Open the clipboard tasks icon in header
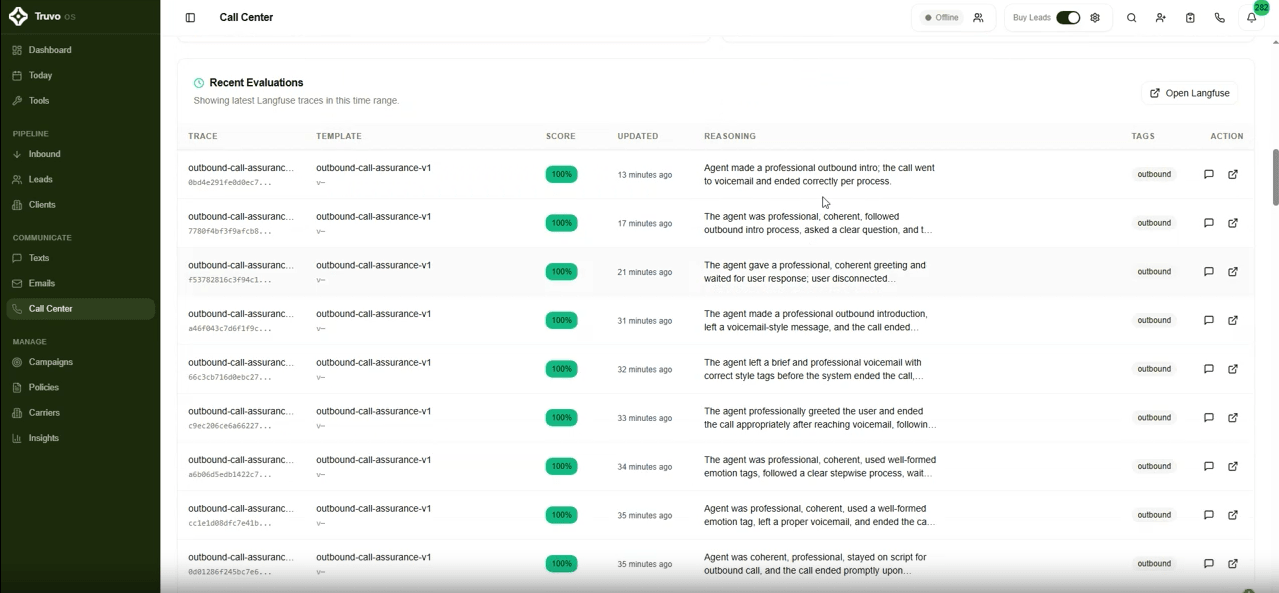This screenshot has height=593, width=1279. point(1190,18)
